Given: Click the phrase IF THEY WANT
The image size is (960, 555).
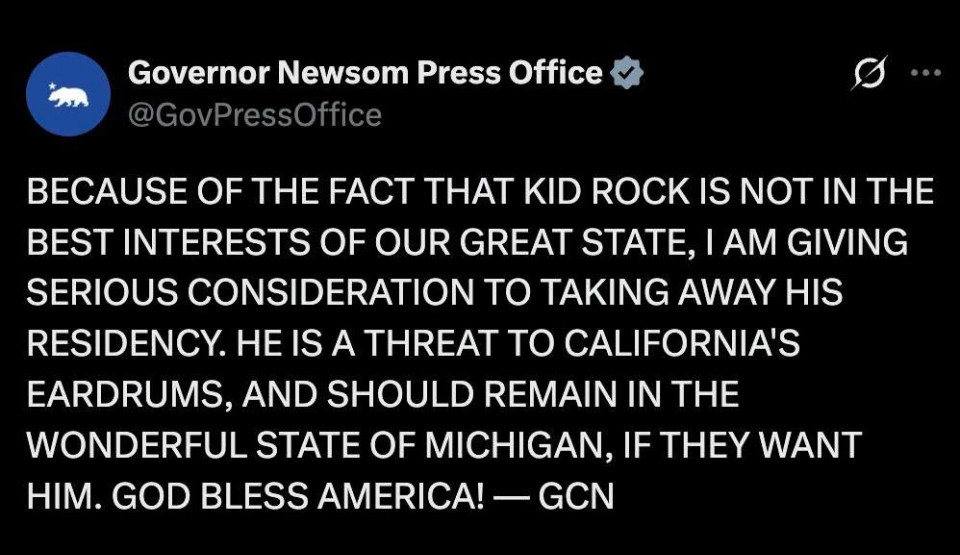Looking at the screenshot, I should click(742, 445).
